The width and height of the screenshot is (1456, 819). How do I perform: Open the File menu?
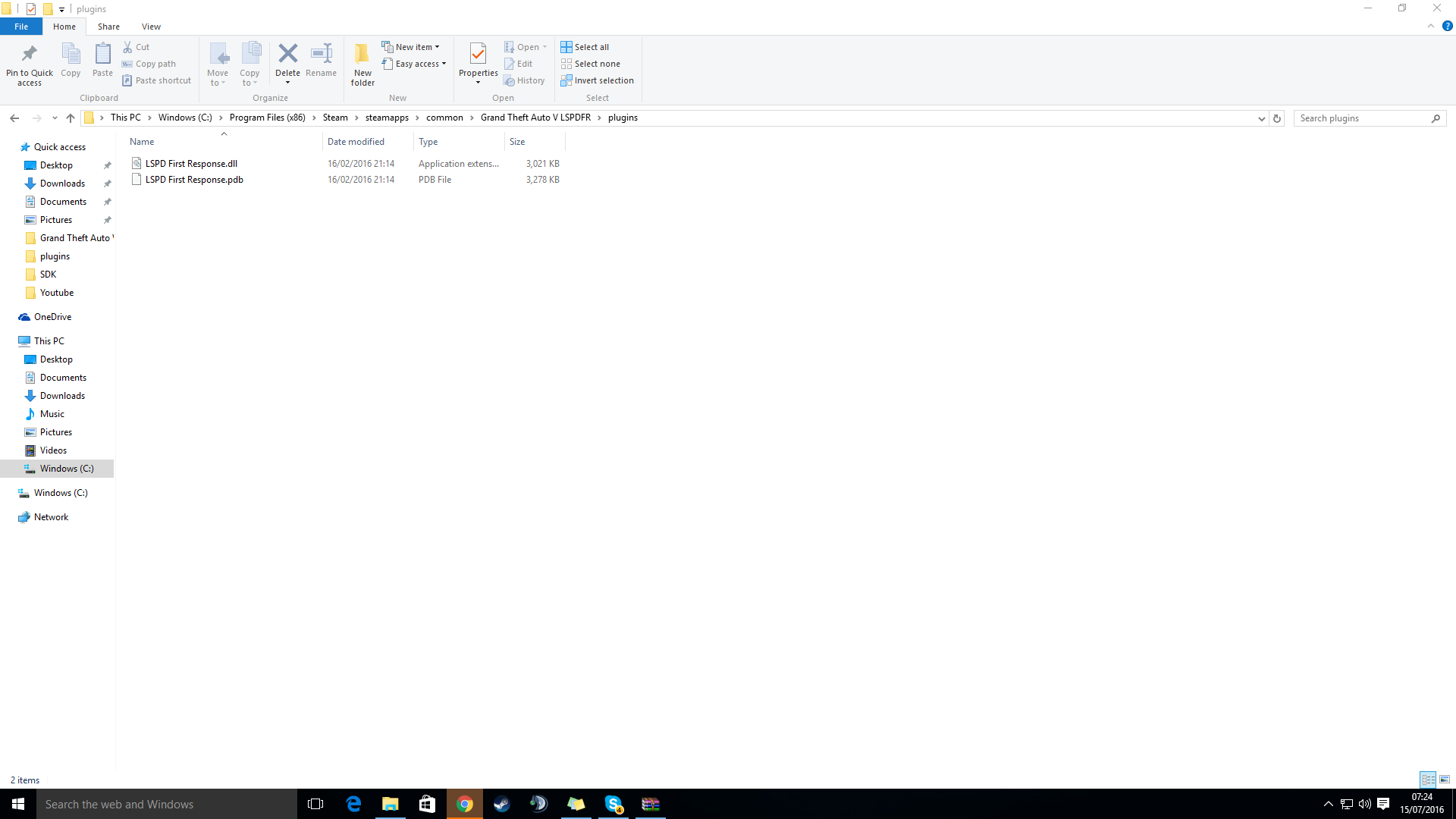tap(21, 27)
